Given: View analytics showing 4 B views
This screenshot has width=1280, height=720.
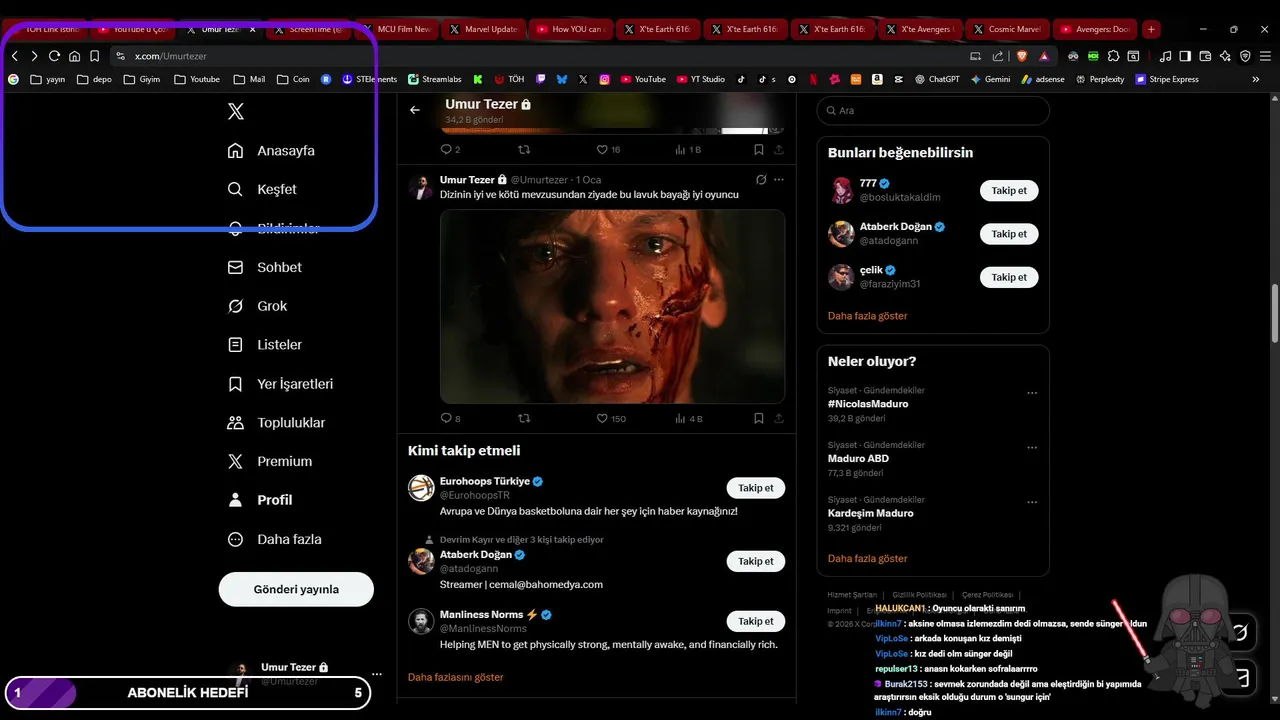Looking at the screenshot, I should (x=689, y=418).
